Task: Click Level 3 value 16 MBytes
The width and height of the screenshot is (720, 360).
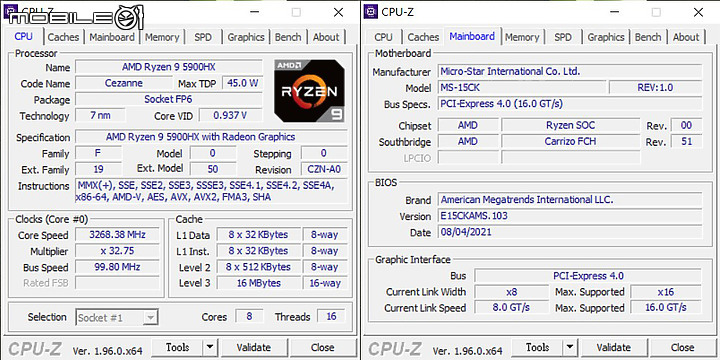Action: coord(259,283)
